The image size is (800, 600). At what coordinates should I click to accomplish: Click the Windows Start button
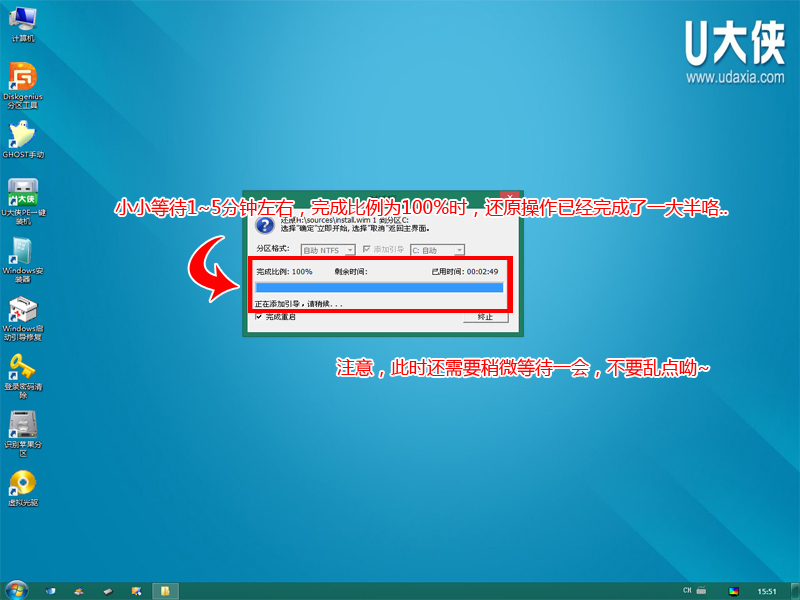[15, 589]
